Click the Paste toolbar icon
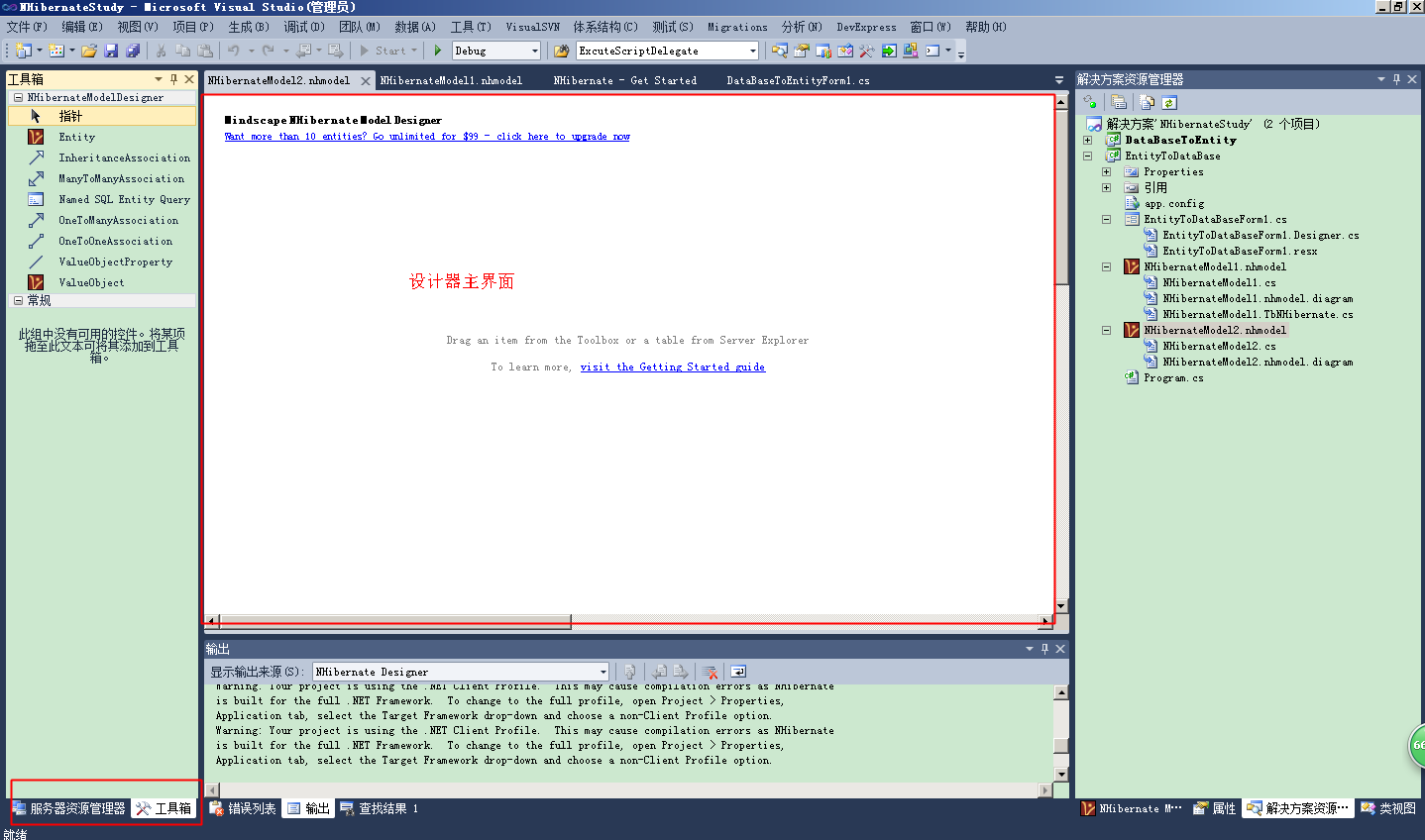The image size is (1425, 840). 205,51
